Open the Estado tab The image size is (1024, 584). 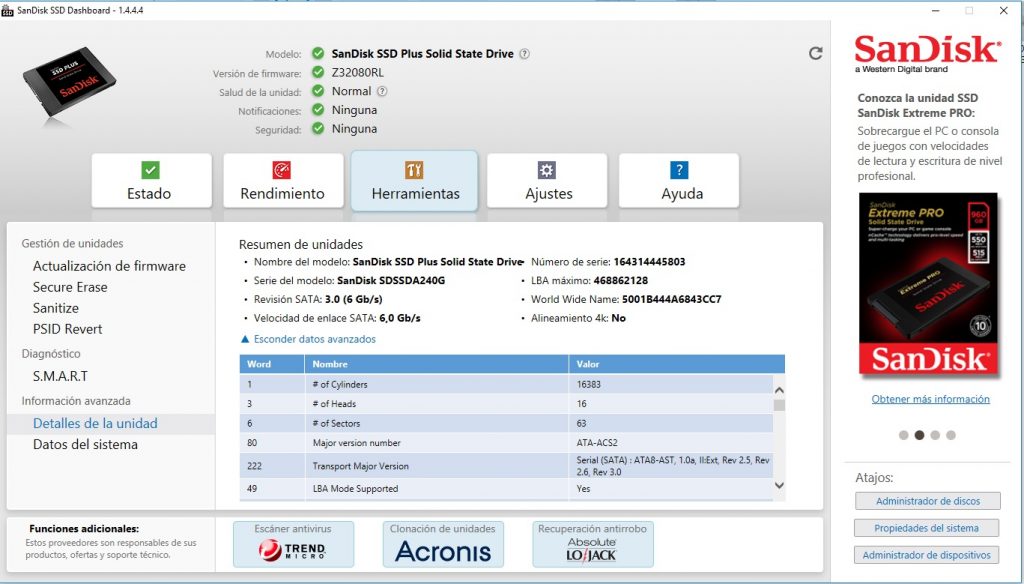tap(151, 181)
